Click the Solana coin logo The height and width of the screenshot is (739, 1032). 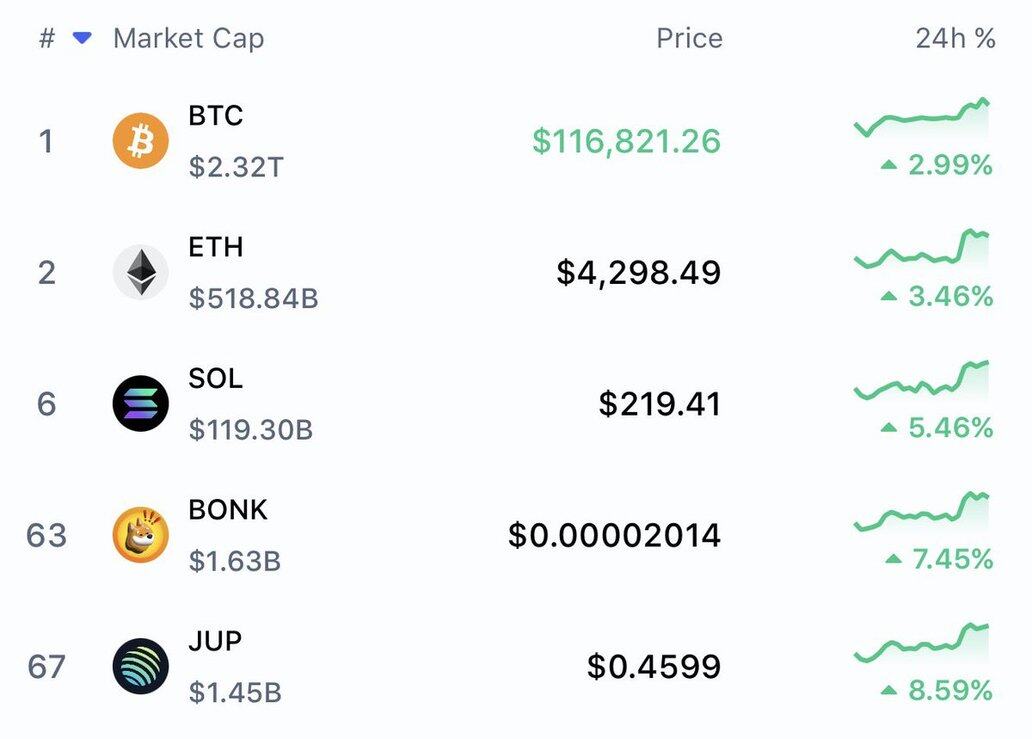[x=140, y=404]
